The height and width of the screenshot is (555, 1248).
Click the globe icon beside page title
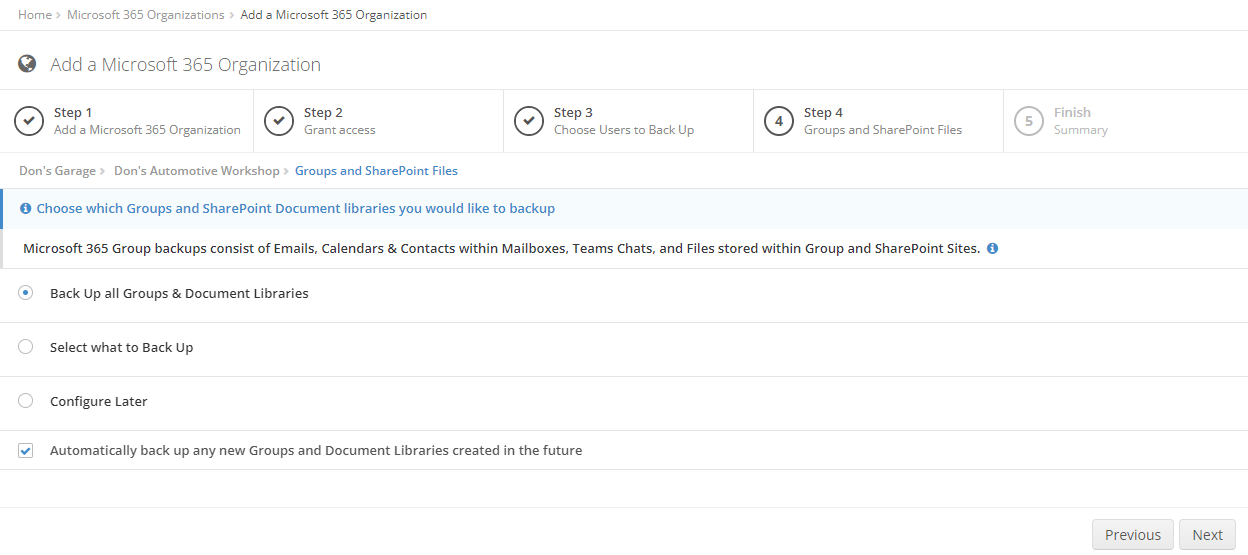click(27, 64)
